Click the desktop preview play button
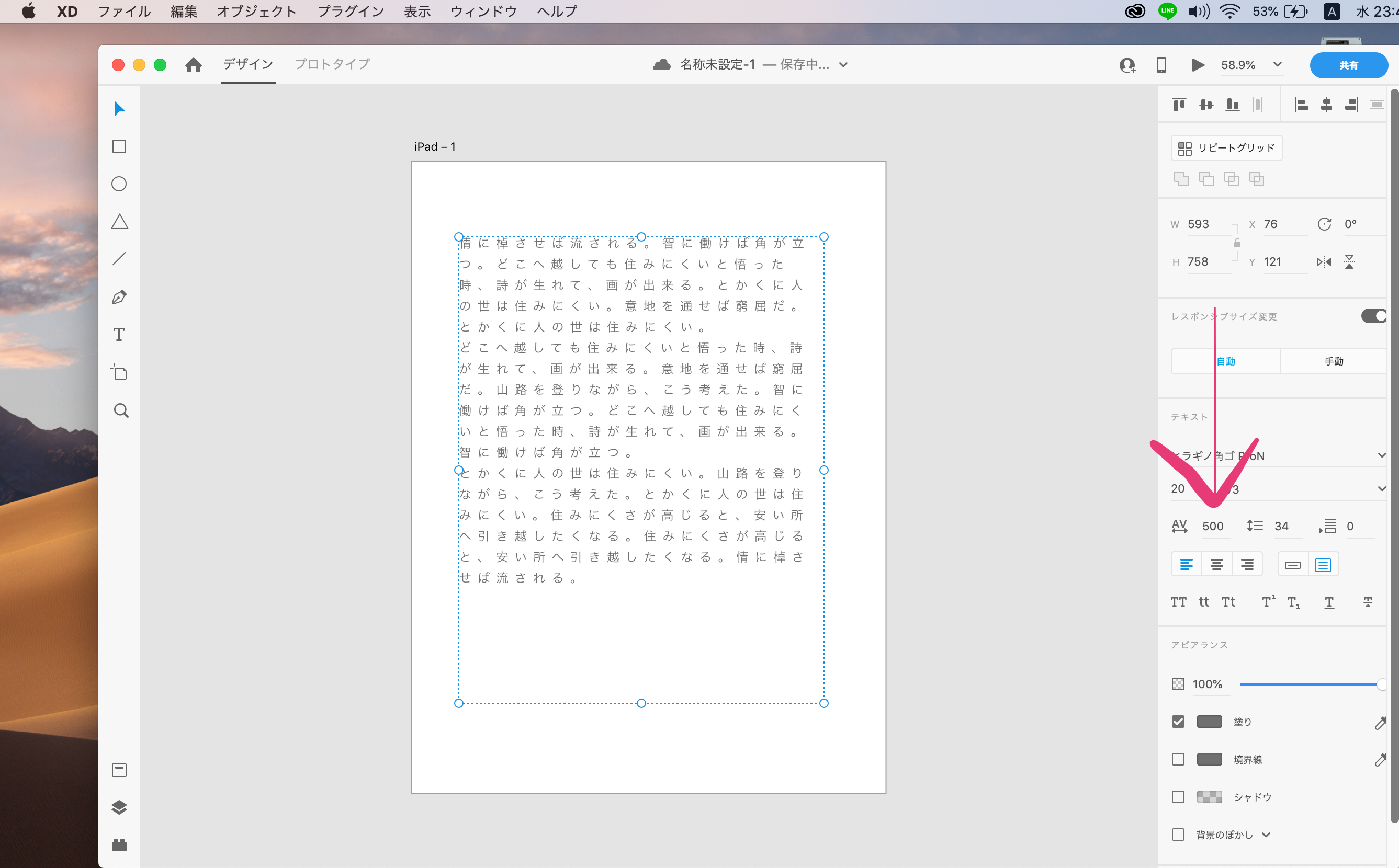This screenshot has height=868, width=1399. (x=1198, y=65)
